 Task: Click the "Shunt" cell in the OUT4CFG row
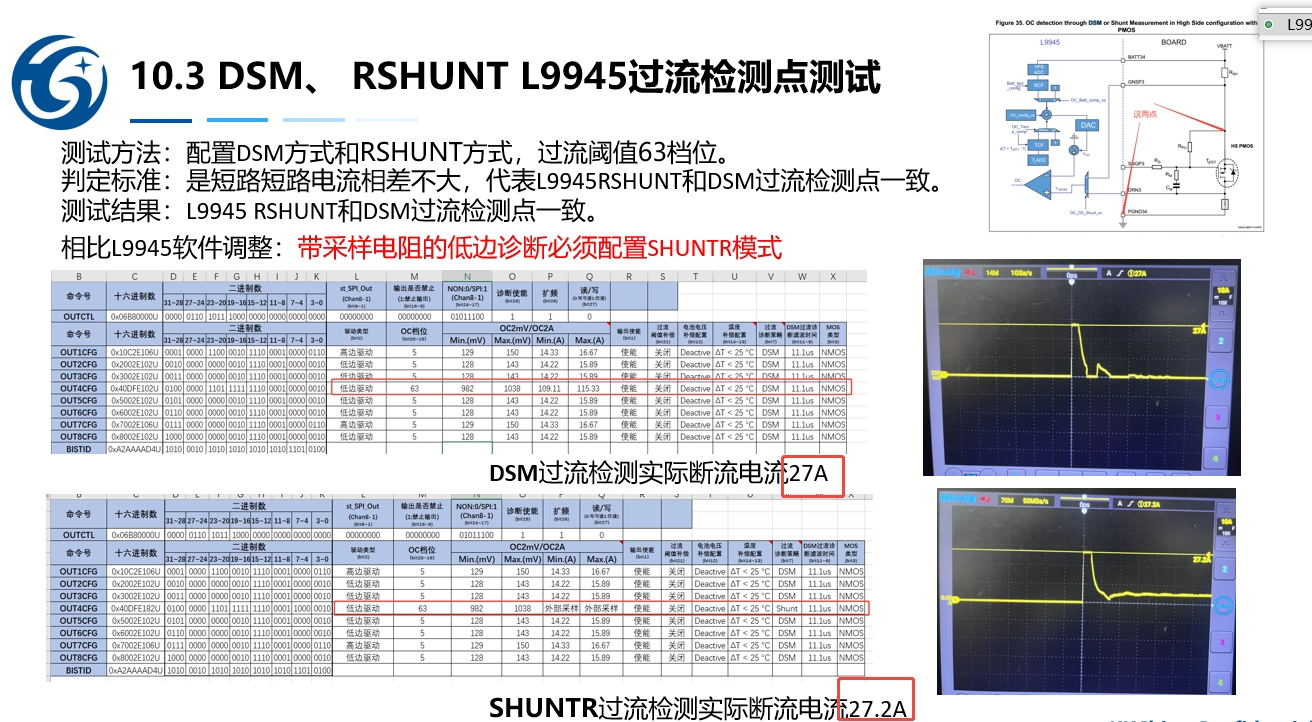[x=787, y=608]
